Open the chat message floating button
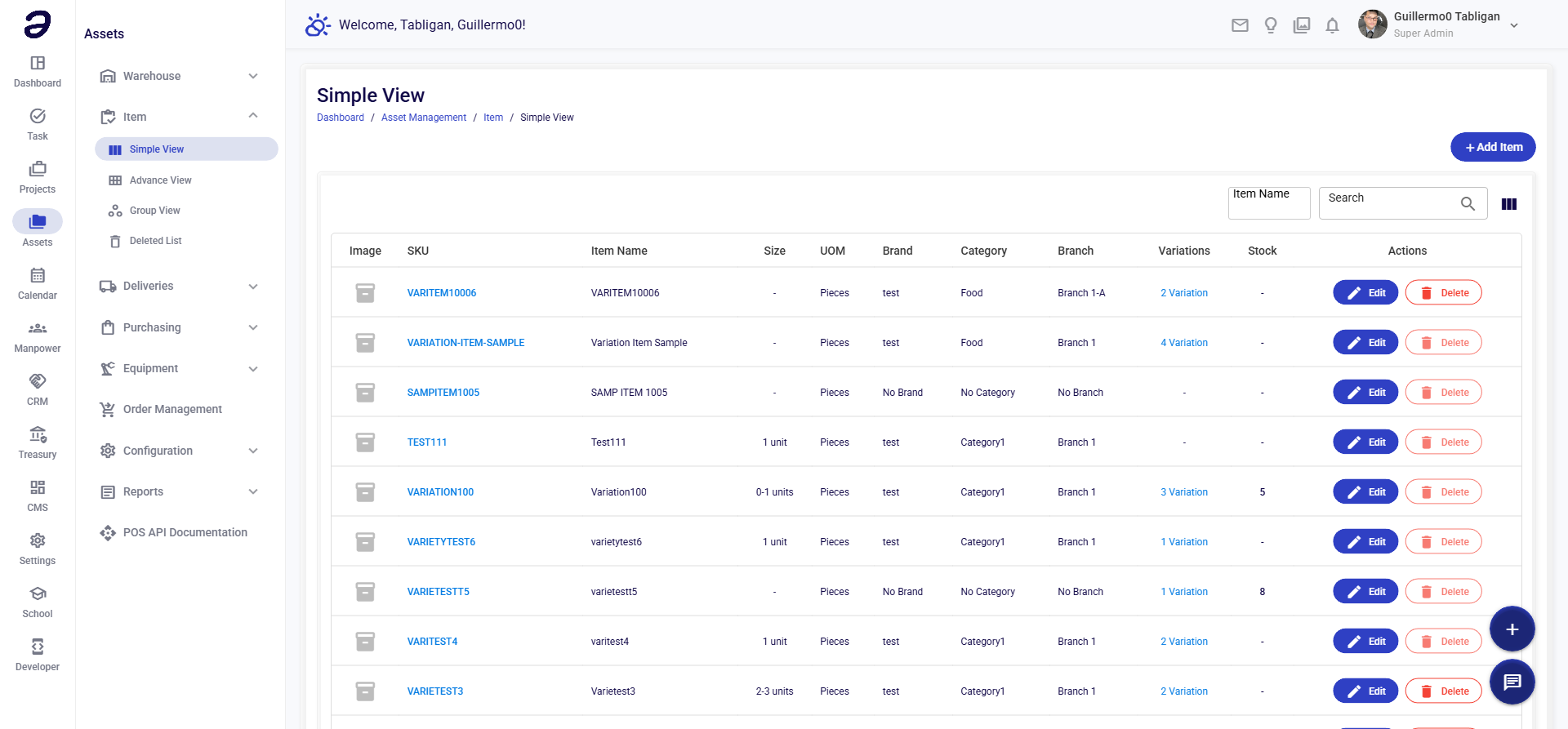This screenshot has width=1568, height=729. pyautogui.click(x=1512, y=682)
